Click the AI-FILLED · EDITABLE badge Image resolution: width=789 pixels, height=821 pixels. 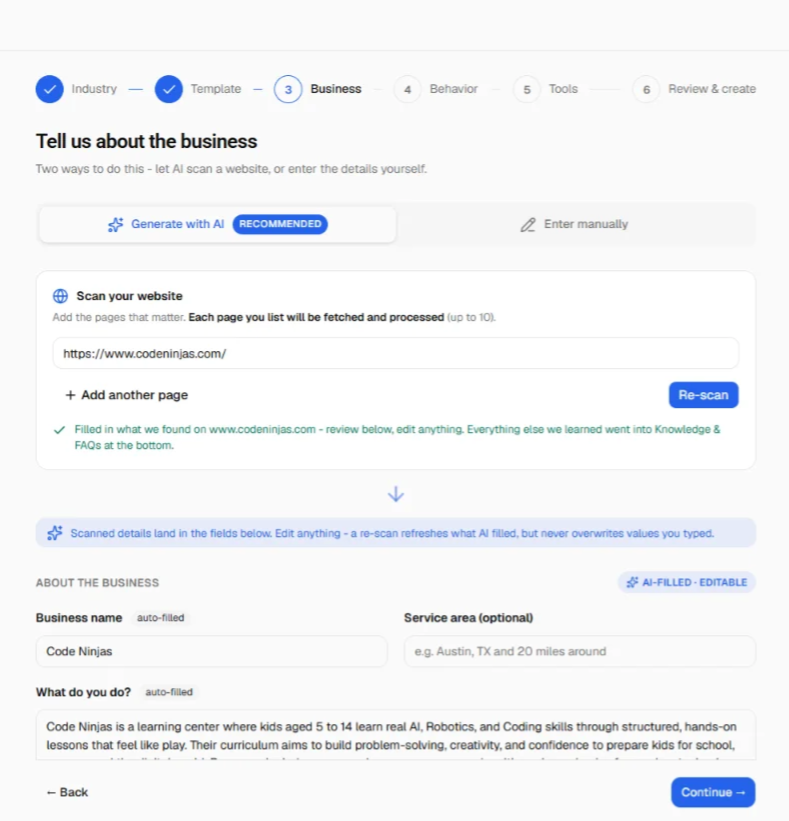click(x=687, y=582)
